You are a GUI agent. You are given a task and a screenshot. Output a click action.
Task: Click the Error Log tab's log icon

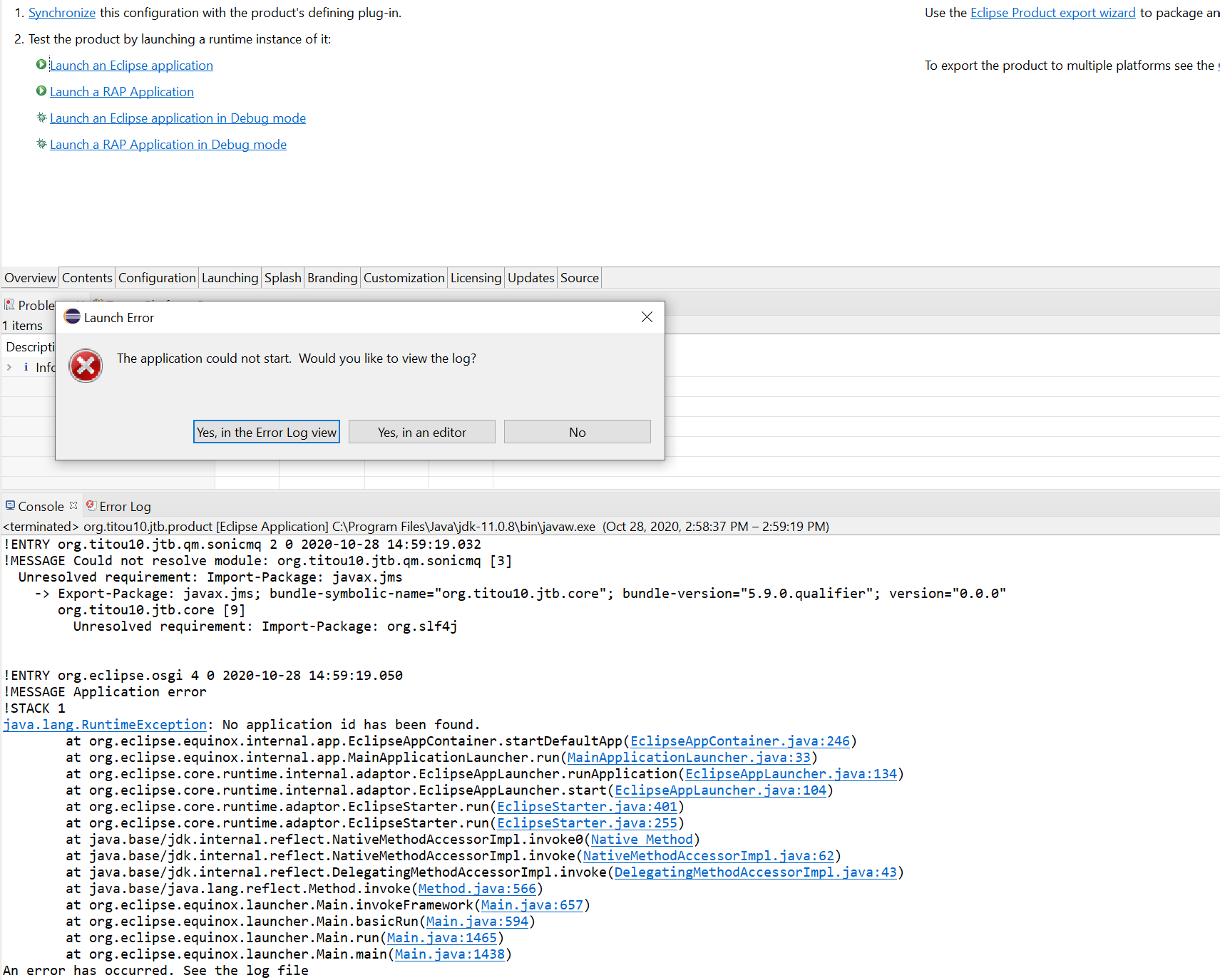[x=91, y=506]
